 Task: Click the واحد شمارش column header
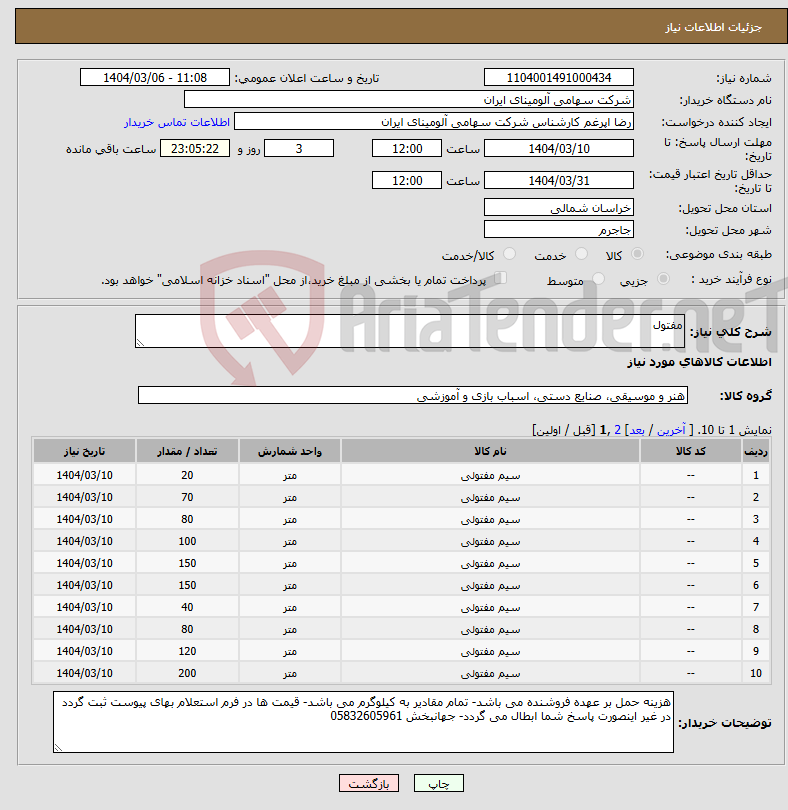290,451
